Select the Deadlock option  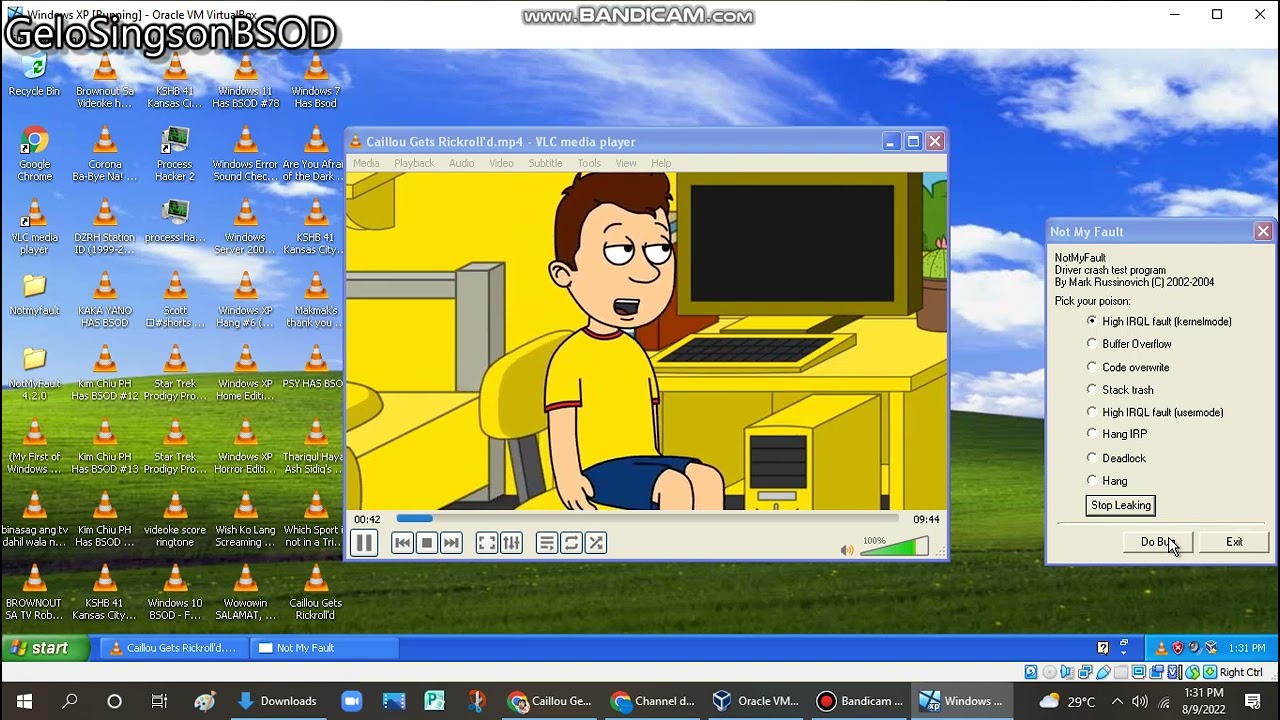point(1116,458)
